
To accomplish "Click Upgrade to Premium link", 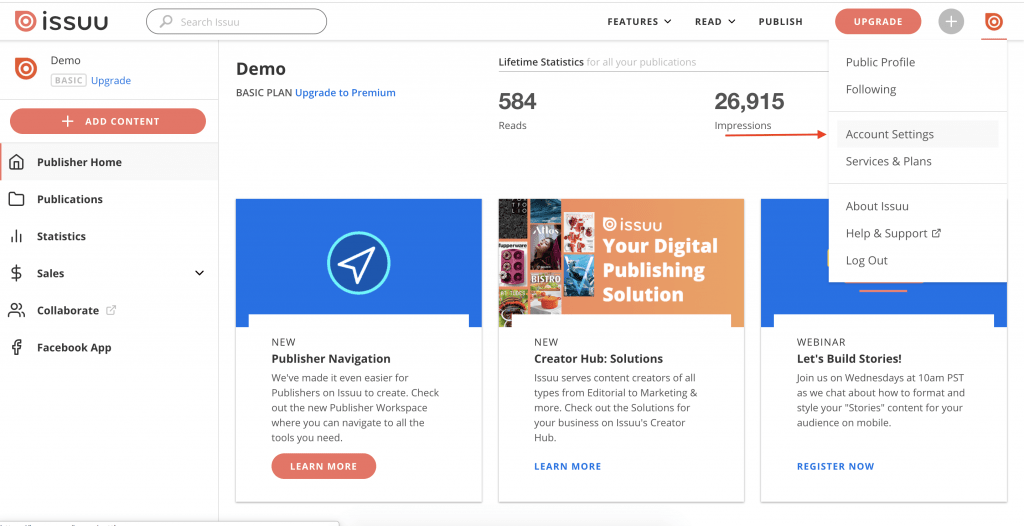I will (345, 93).
